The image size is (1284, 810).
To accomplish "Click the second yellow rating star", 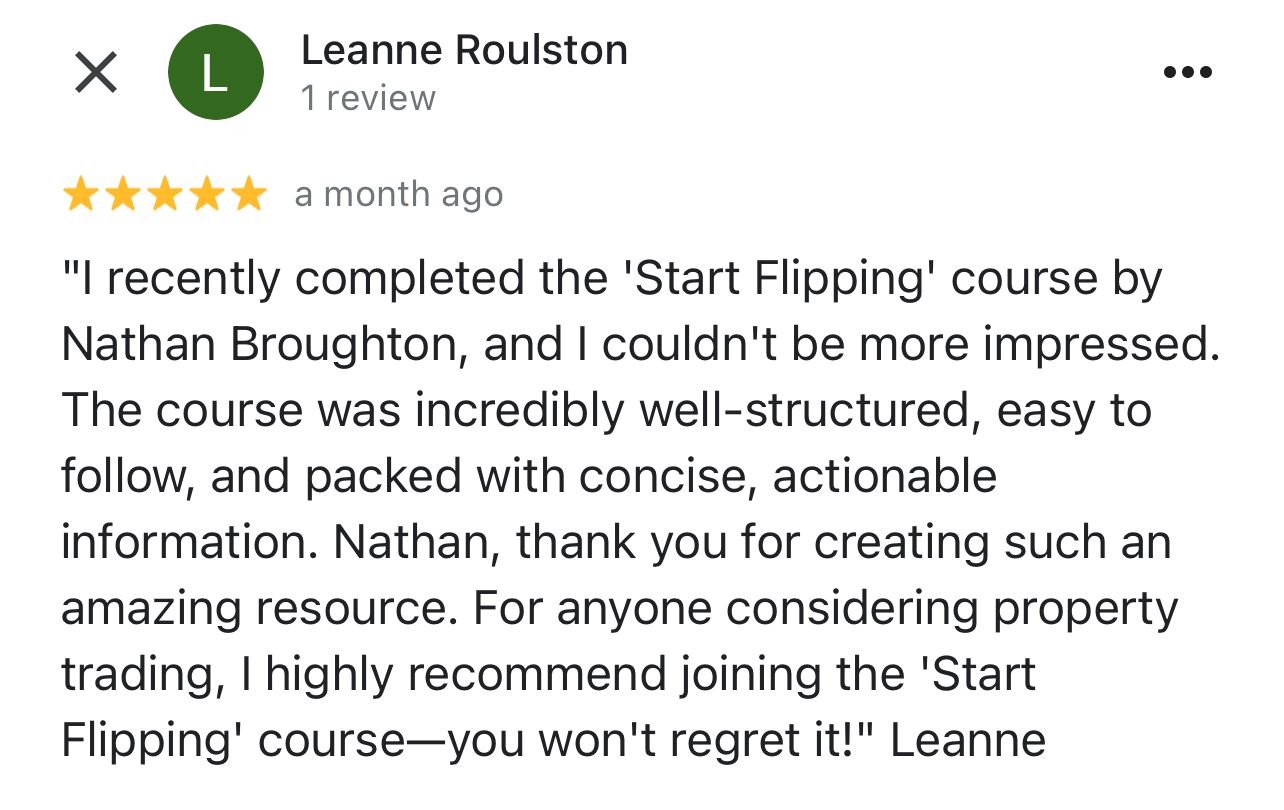I will (x=122, y=195).
